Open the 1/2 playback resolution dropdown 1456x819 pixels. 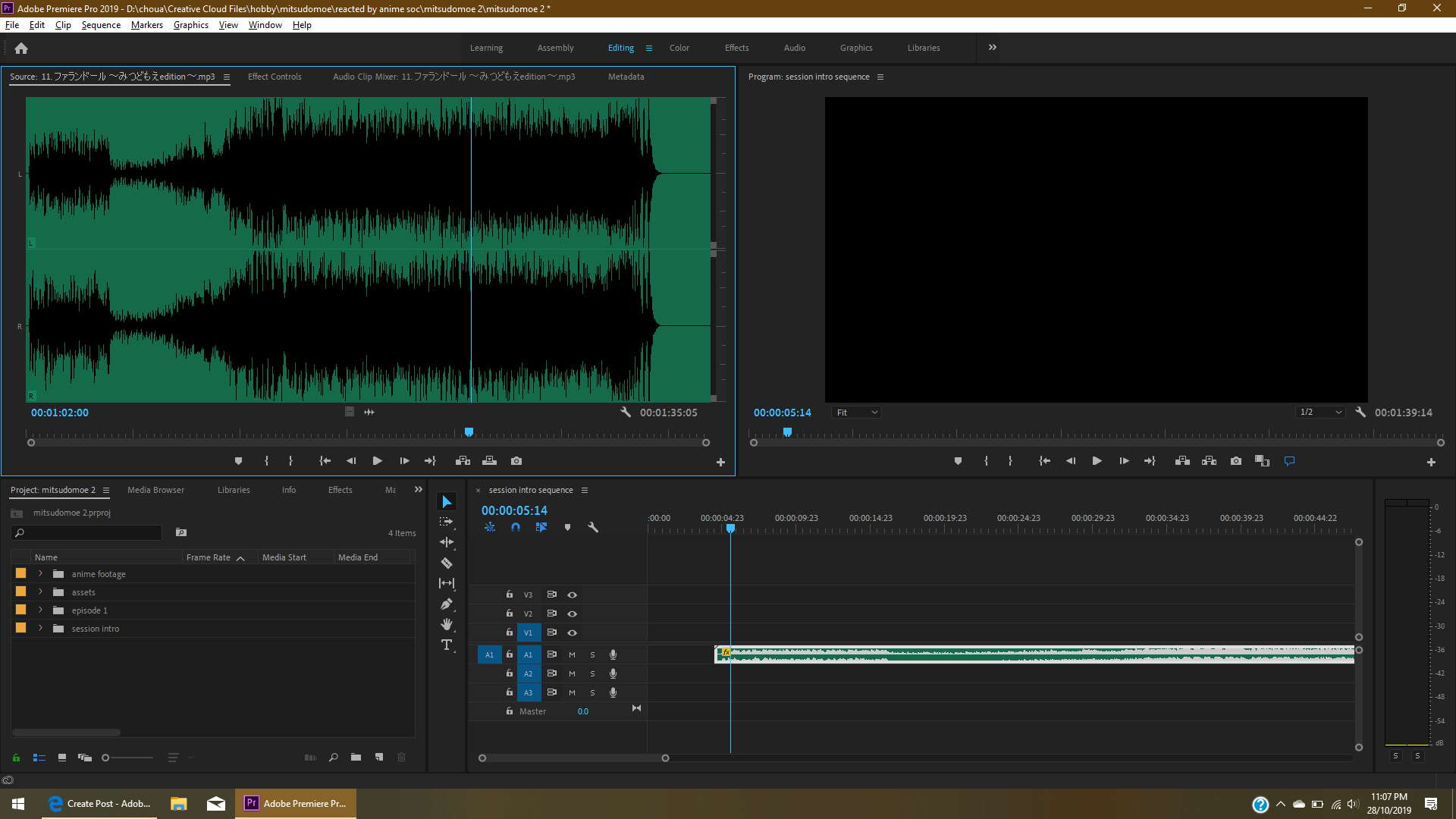[1319, 412]
